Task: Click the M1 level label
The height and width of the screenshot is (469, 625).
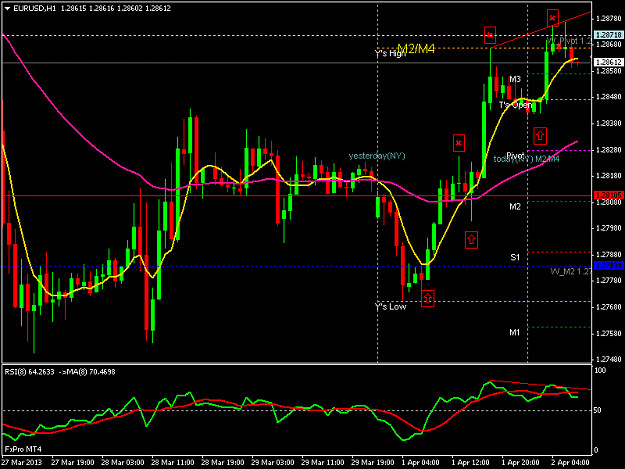Action: click(x=514, y=332)
